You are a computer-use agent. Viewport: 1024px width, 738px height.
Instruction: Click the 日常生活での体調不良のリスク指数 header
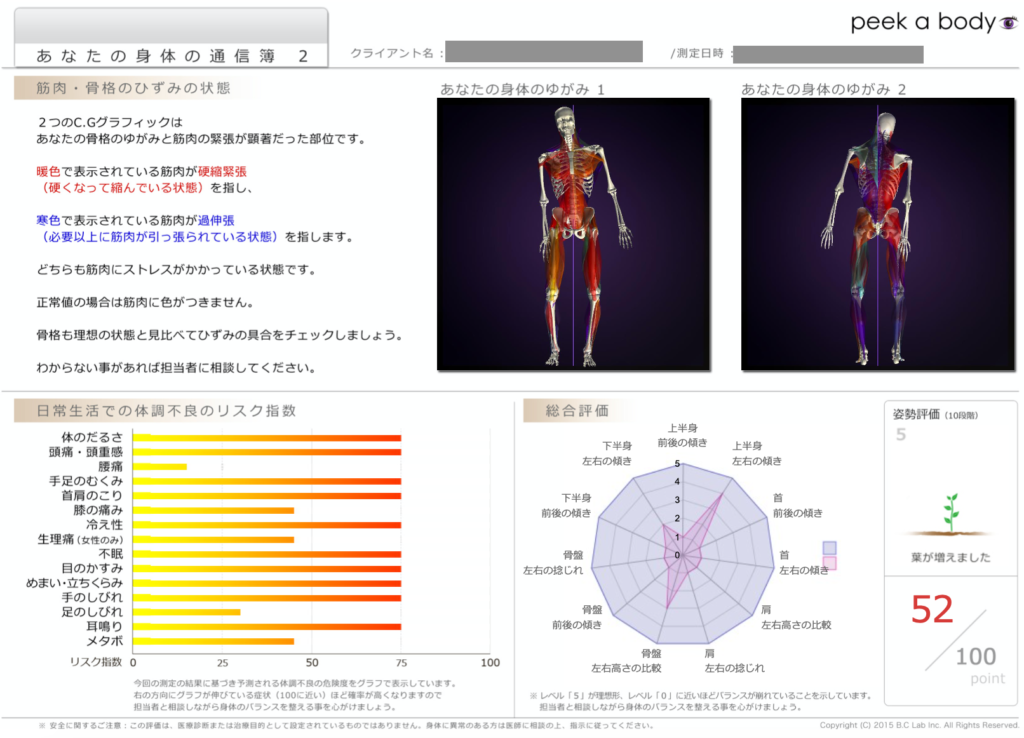[x=165, y=410]
